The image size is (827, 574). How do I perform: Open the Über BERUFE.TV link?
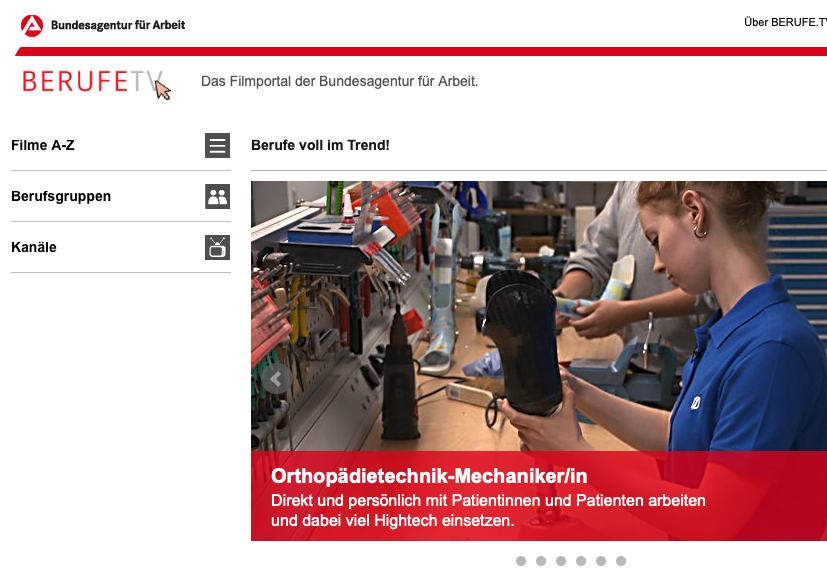785,22
